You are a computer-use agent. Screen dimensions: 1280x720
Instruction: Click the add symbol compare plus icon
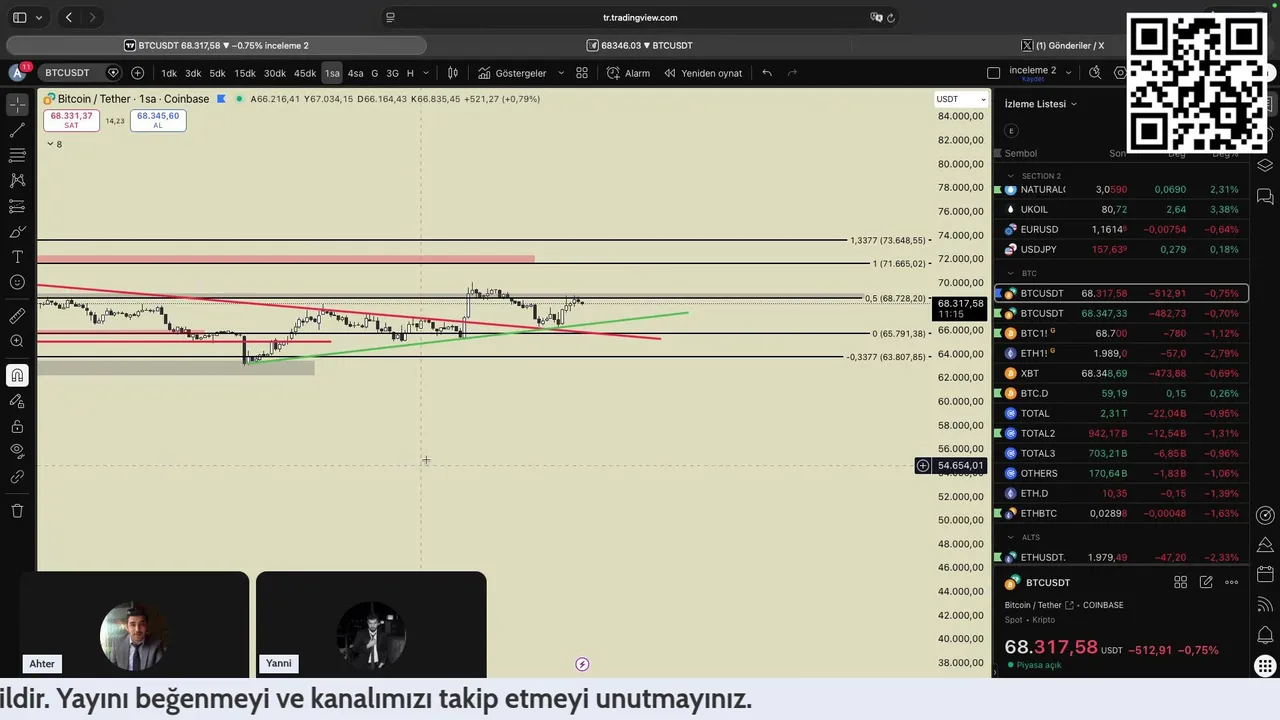[137, 73]
